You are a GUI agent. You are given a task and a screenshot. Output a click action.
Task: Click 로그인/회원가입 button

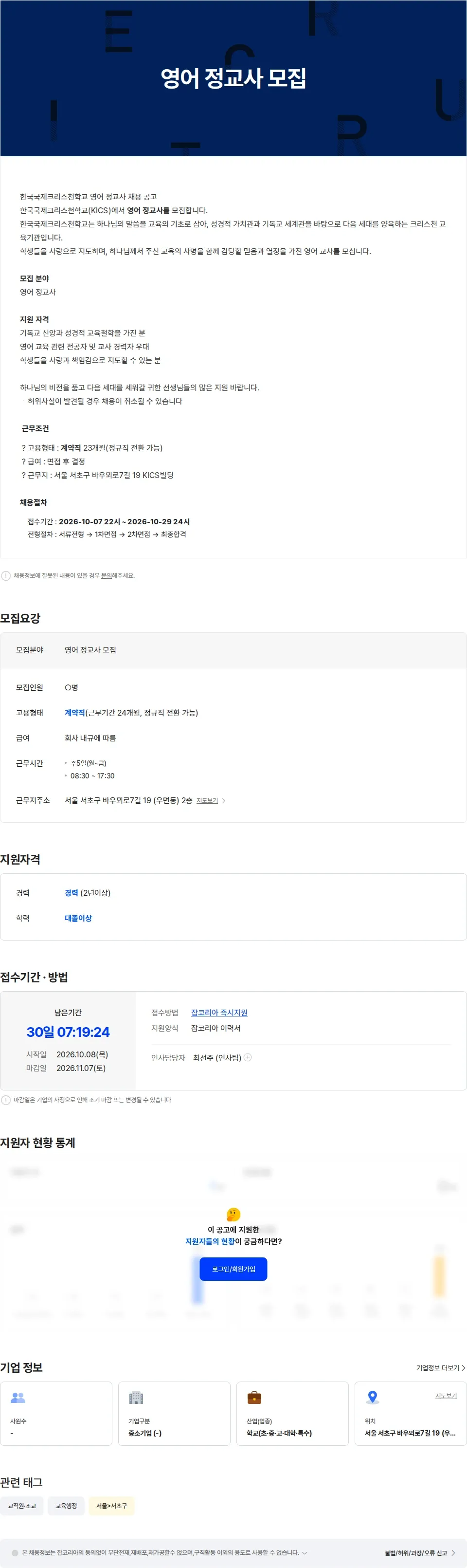click(x=233, y=1269)
